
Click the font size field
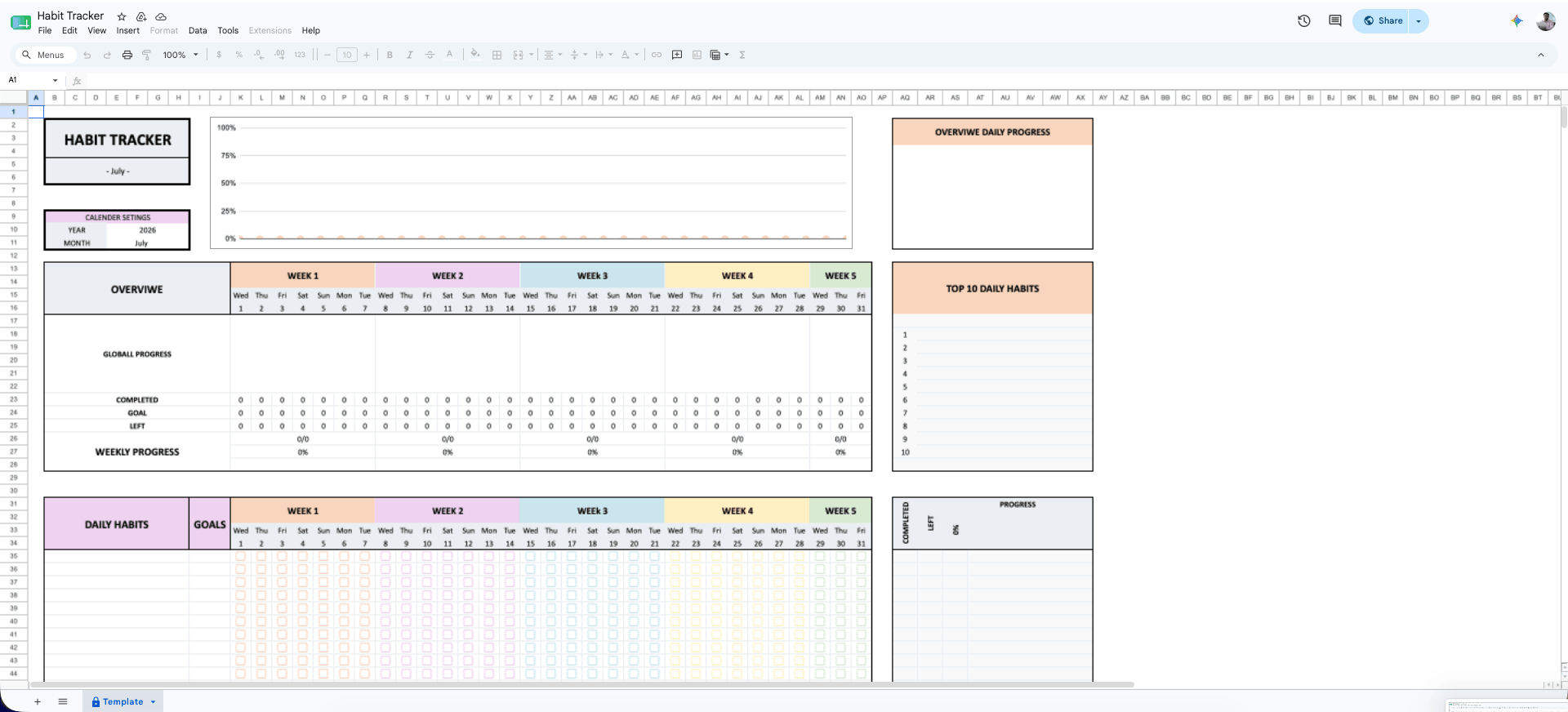point(347,55)
